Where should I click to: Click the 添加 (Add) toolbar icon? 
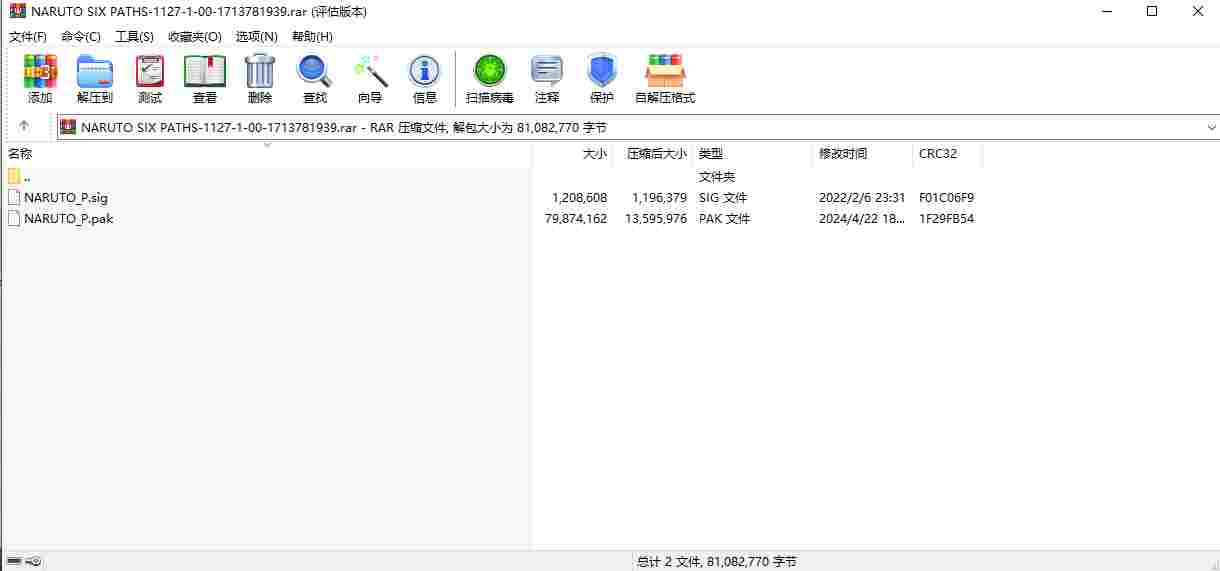(40, 78)
